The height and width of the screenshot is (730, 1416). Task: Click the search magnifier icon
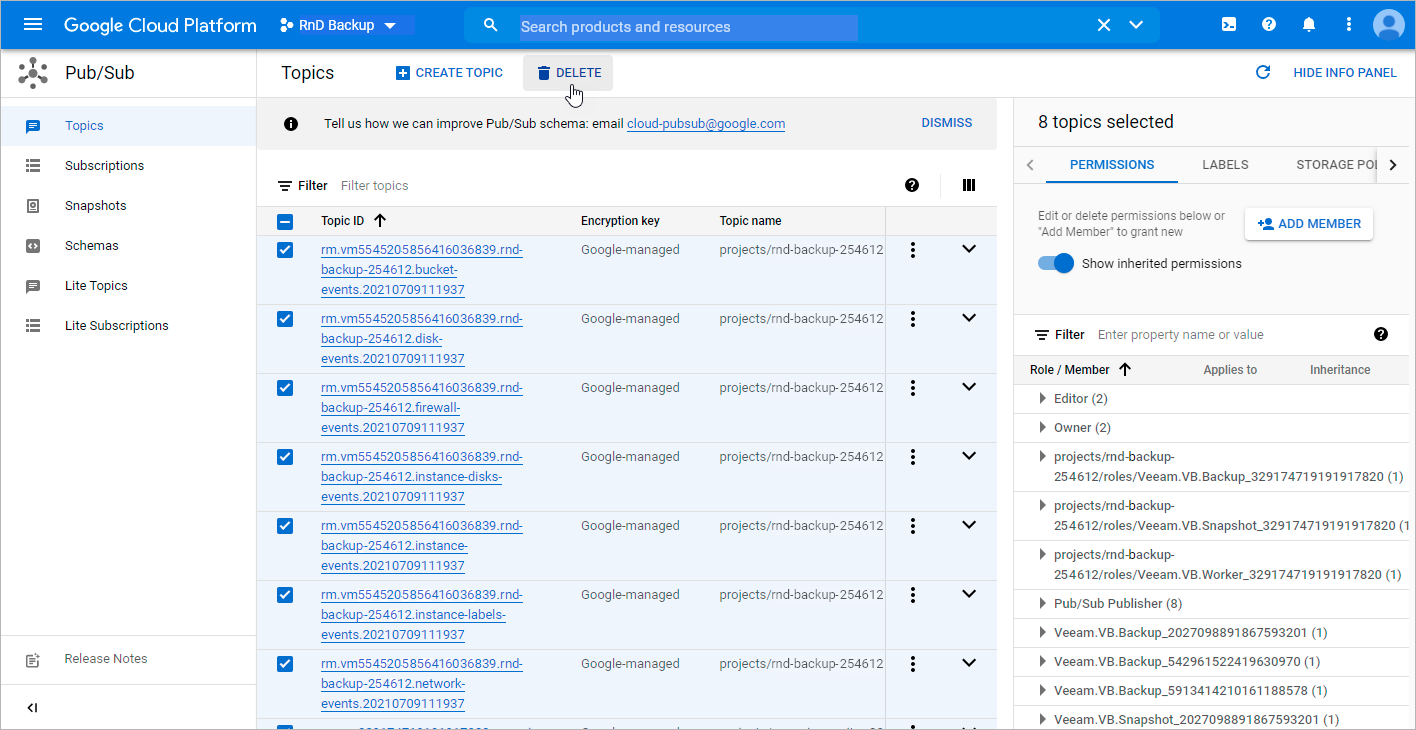coord(490,25)
